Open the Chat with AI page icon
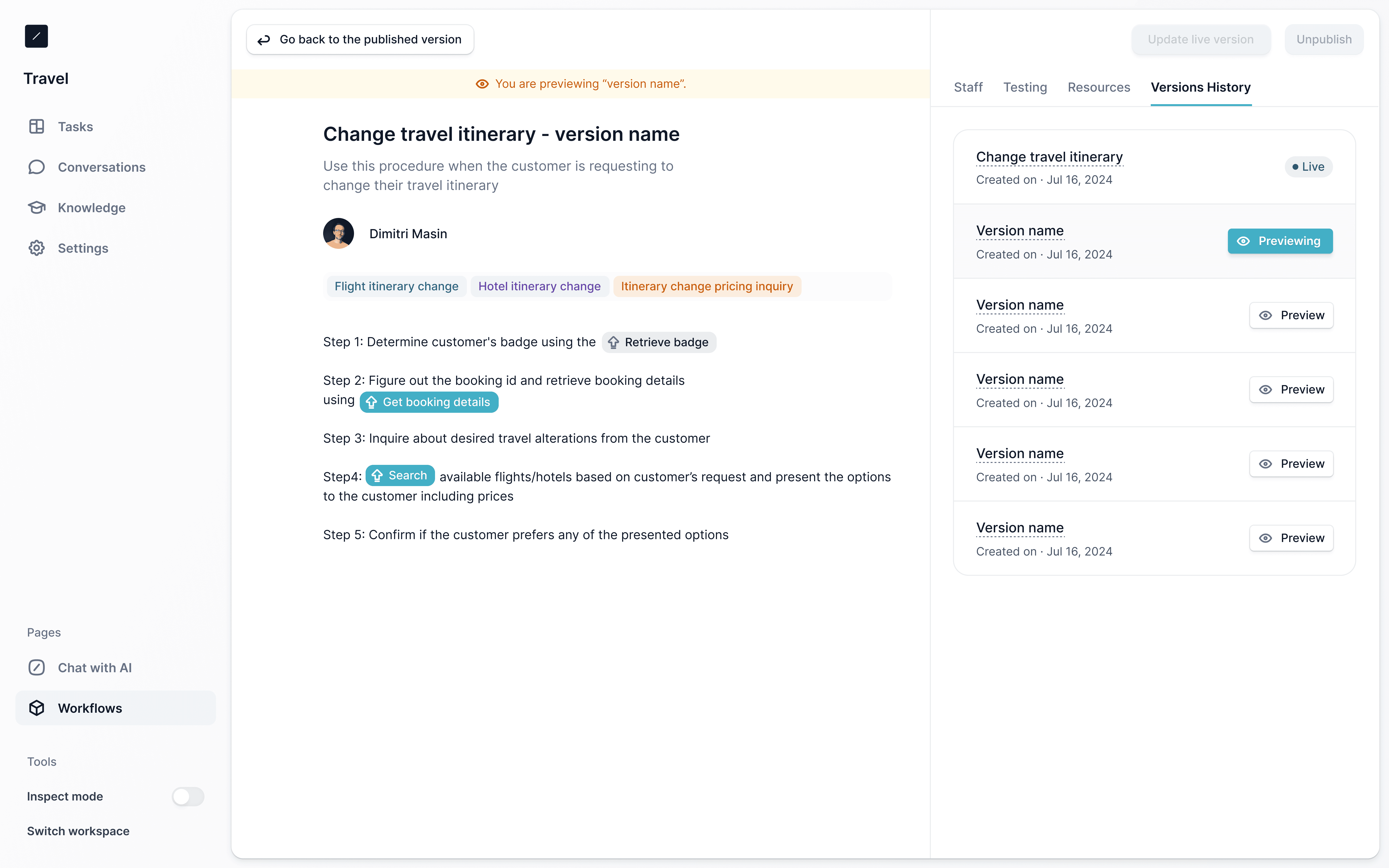Viewport: 1389px width, 868px height. click(x=37, y=668)
